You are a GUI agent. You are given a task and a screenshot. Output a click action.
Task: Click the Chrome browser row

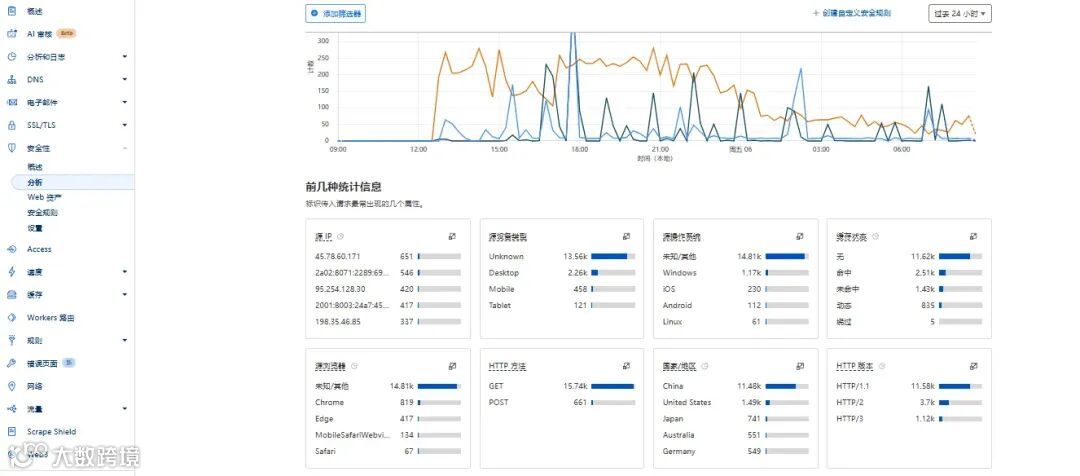388,402
